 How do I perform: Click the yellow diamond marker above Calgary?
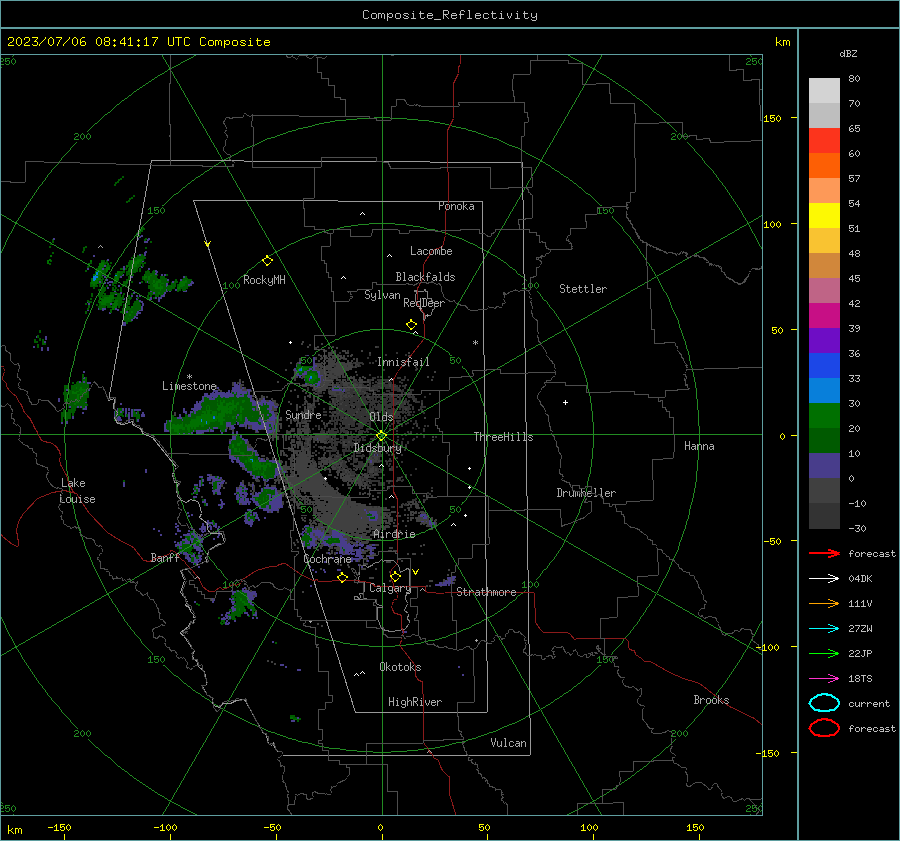[x=395, y=576]
